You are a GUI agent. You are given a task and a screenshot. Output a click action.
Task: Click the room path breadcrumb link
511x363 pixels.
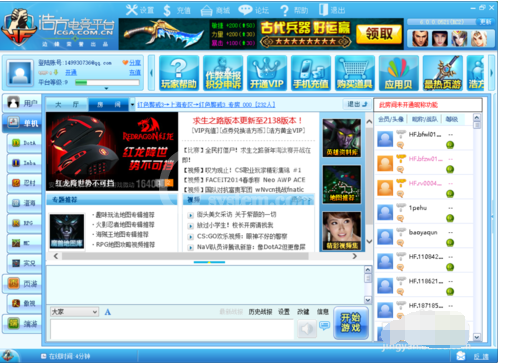click(206, 105)
